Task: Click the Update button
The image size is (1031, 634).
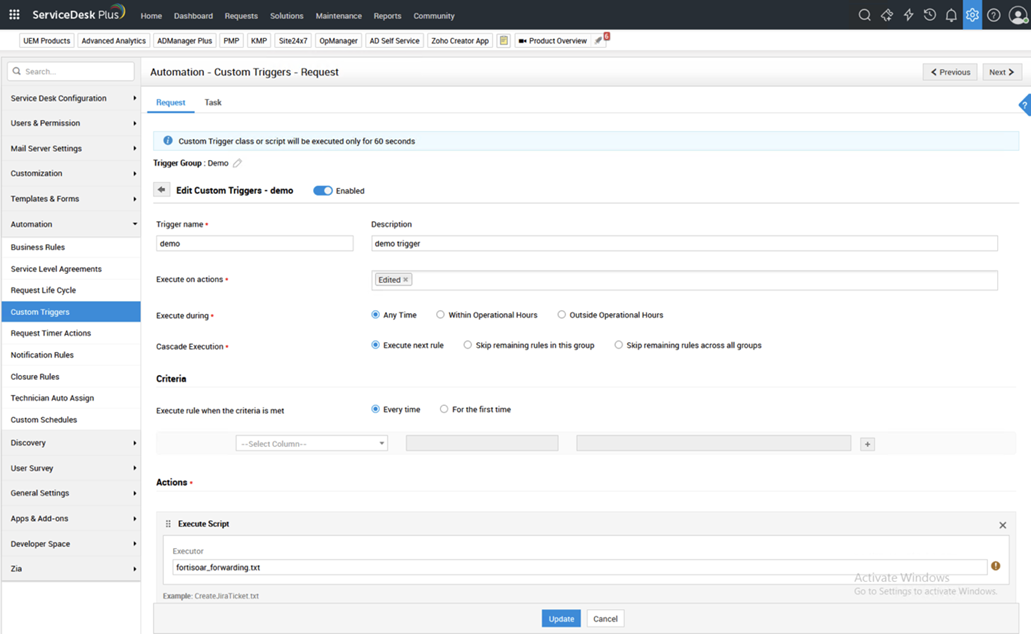Action: [561, 618]
